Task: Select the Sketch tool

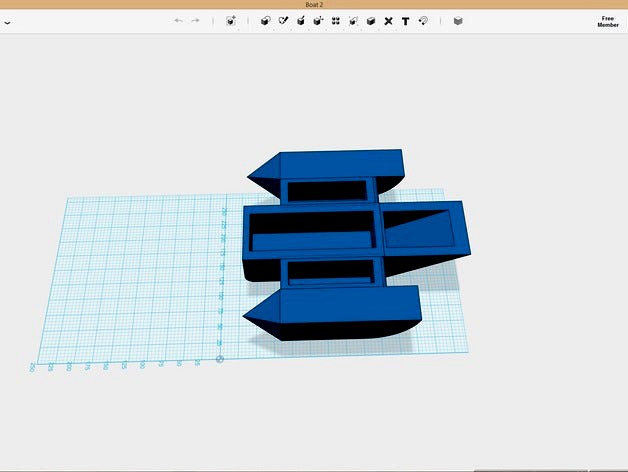Action: pyautogui.click(x=283, y=21)
